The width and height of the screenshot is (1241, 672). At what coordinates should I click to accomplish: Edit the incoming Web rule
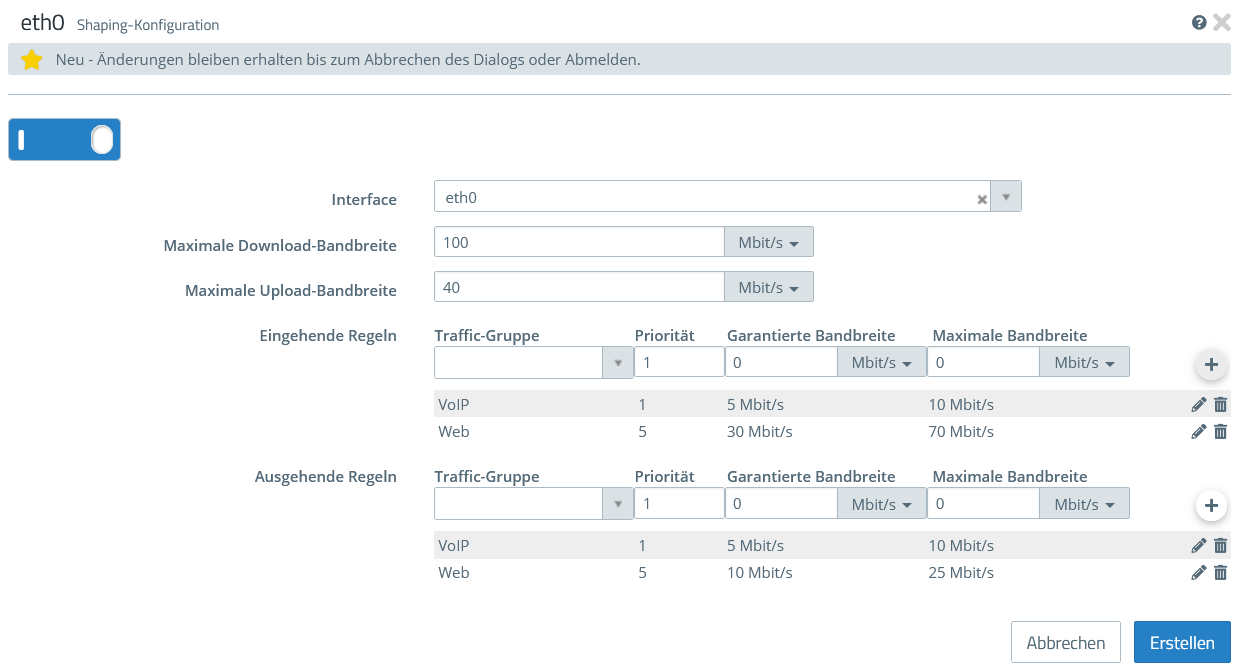(x=1199, y=432)
